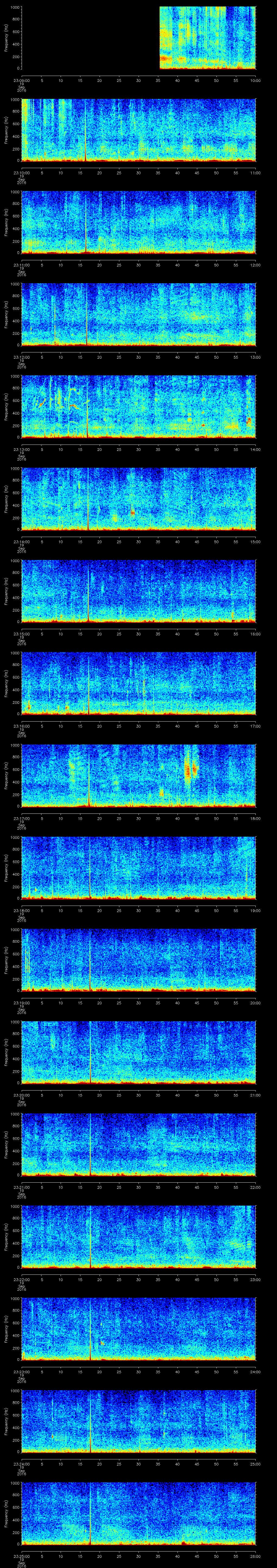Click the Frequency (Hz) axis label of top spectrogram
This screenshot has width=277, height=1568.
[6, 38]
